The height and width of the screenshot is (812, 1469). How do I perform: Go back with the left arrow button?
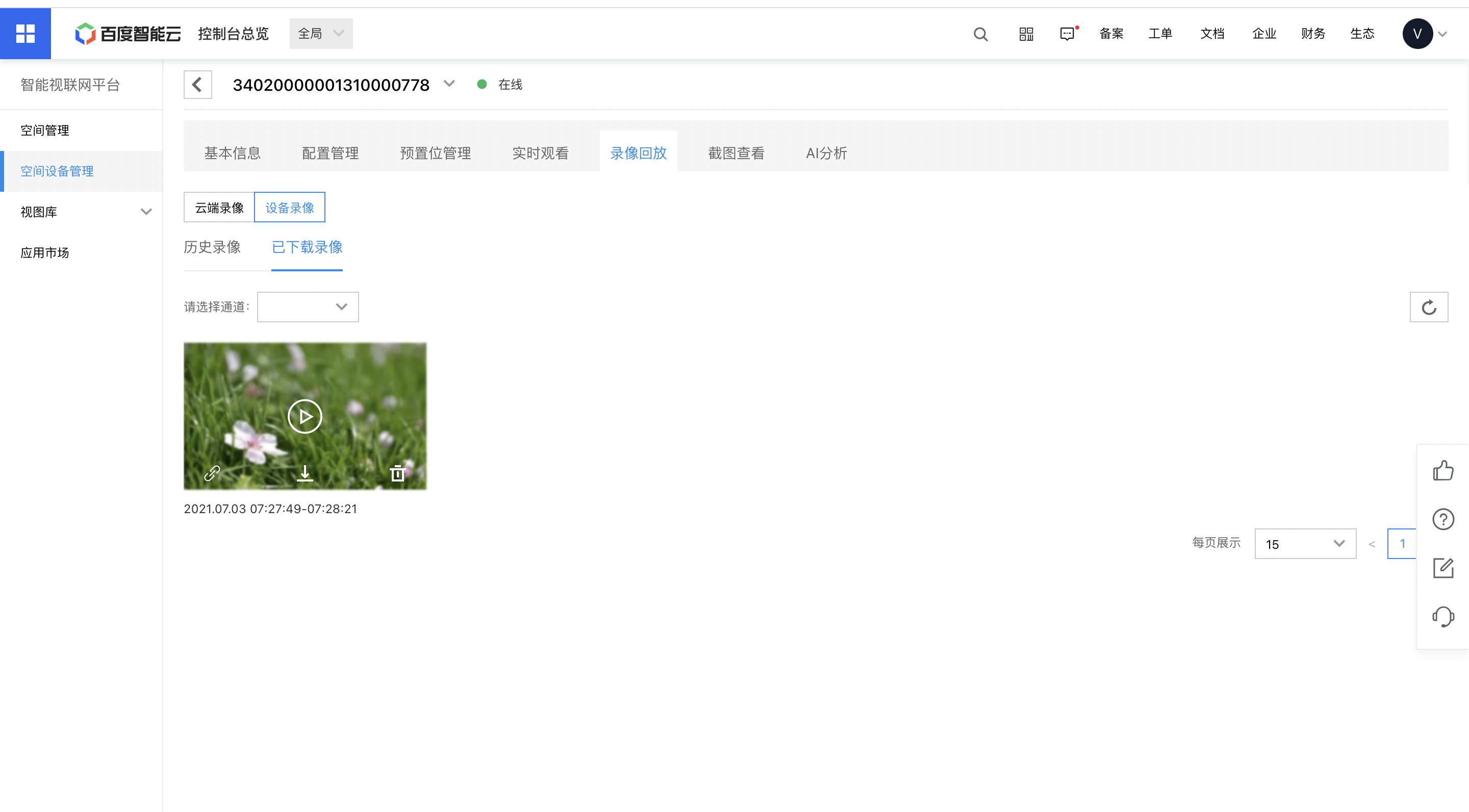(198, 84)
